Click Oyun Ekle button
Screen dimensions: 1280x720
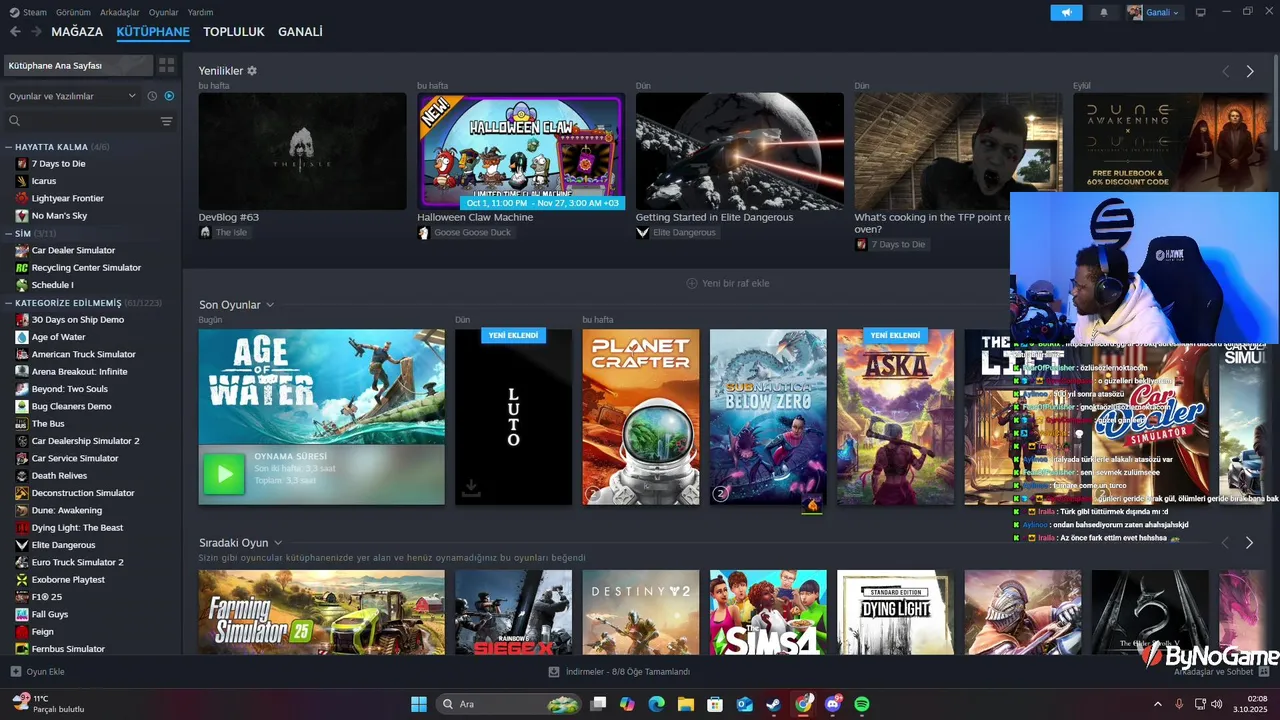[38, 672]
